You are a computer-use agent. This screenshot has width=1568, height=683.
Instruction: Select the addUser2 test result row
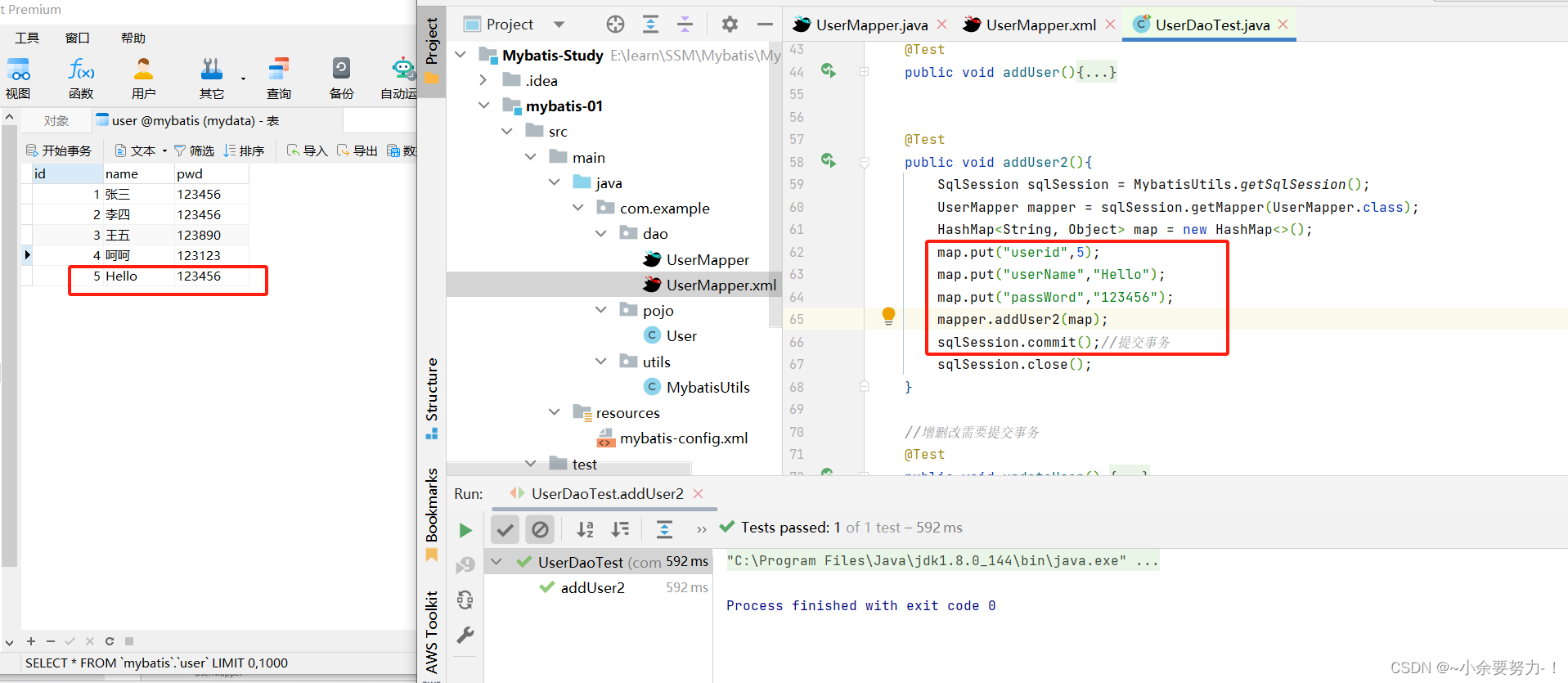(x=599, y=587)
